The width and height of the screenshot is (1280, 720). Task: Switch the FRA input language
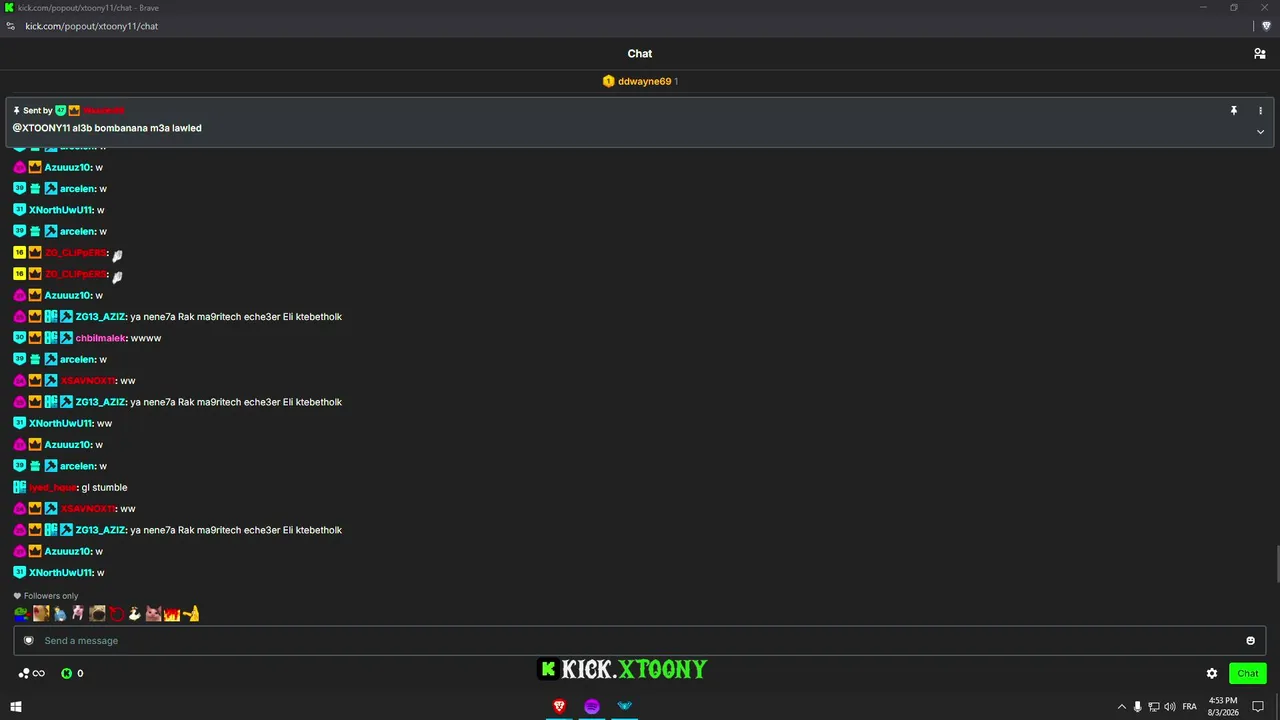1189,707
